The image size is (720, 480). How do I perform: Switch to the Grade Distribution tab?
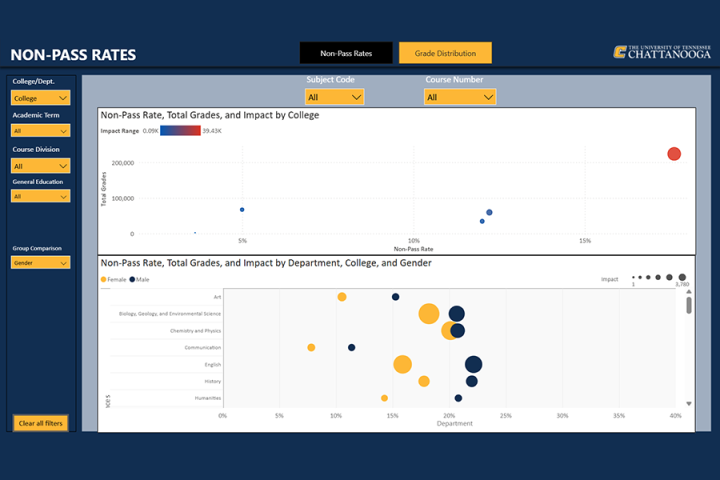click(x=445, y=53)
